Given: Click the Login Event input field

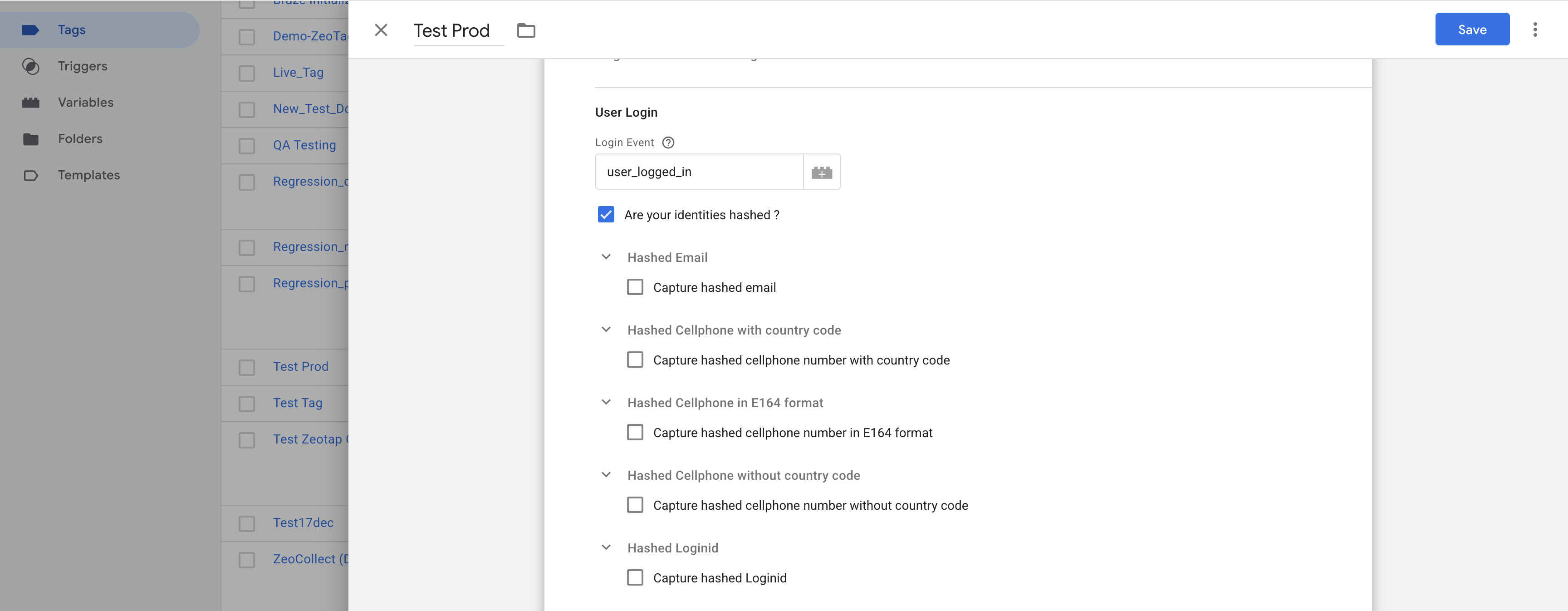Looking at the screenshot, I should 699,172.
